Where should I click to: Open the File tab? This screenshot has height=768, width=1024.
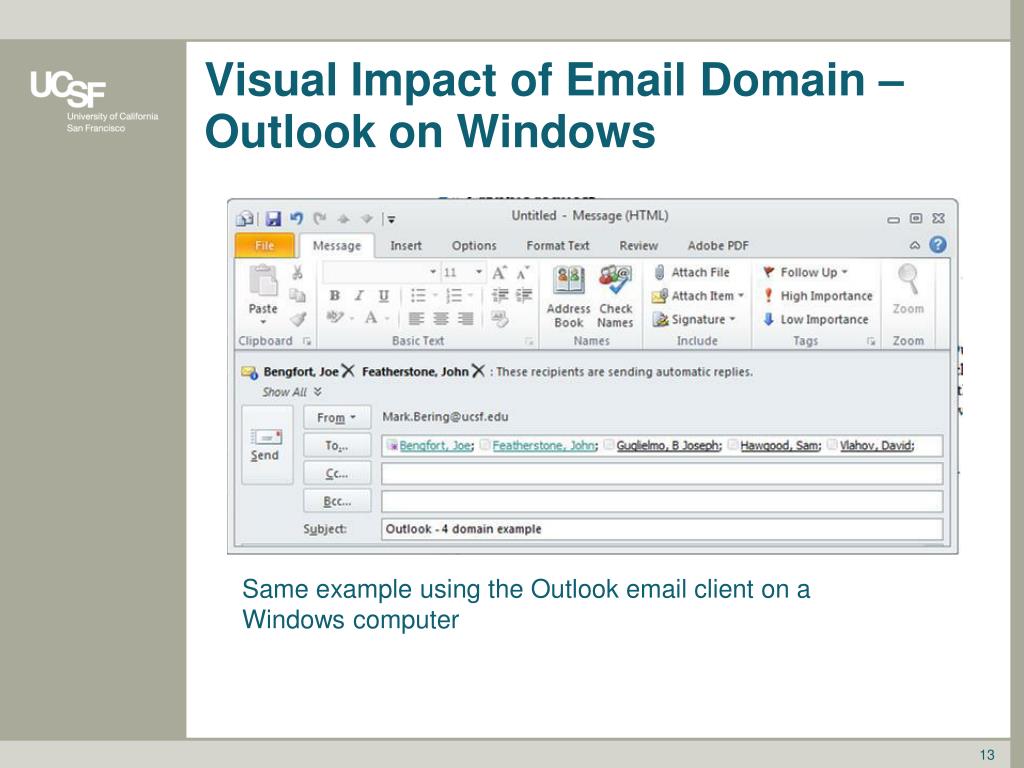264,246
